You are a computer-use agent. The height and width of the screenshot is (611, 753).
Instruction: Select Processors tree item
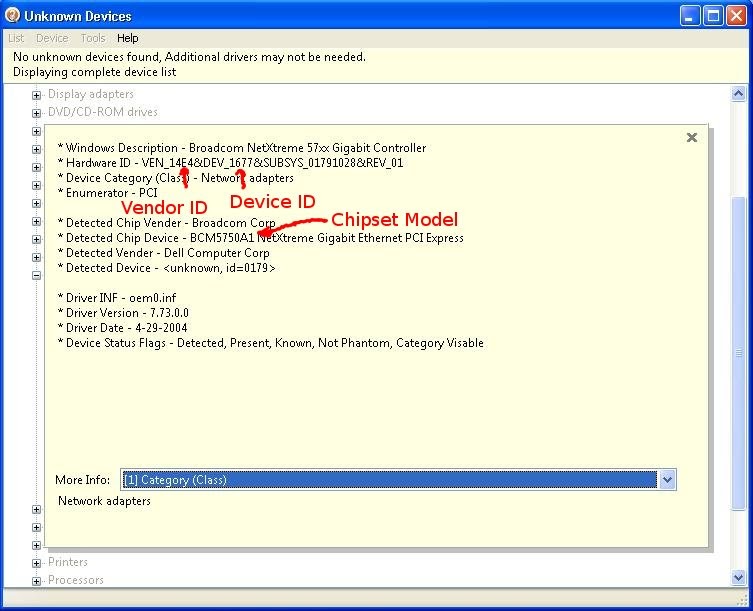[76, 580]
